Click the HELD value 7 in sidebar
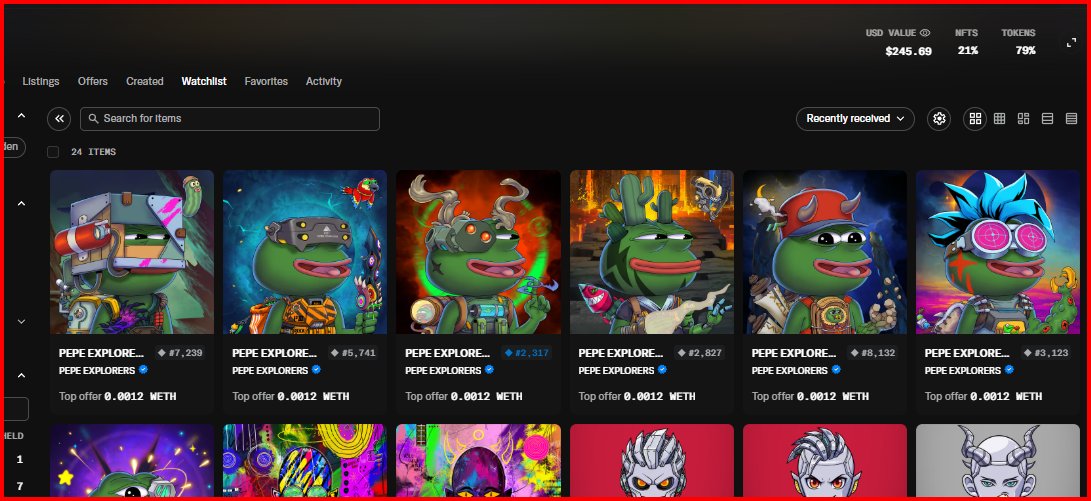 tap(19, 486)
